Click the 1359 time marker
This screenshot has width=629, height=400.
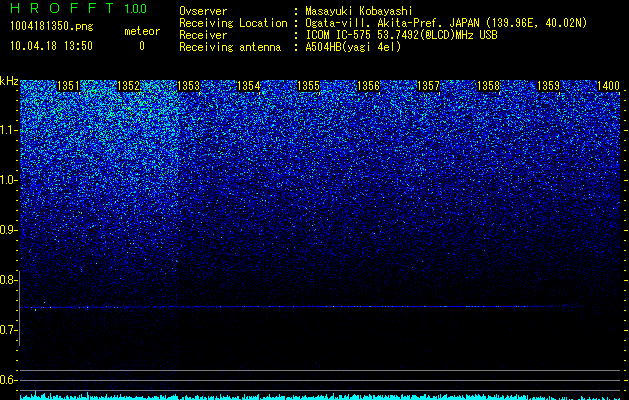548,86
